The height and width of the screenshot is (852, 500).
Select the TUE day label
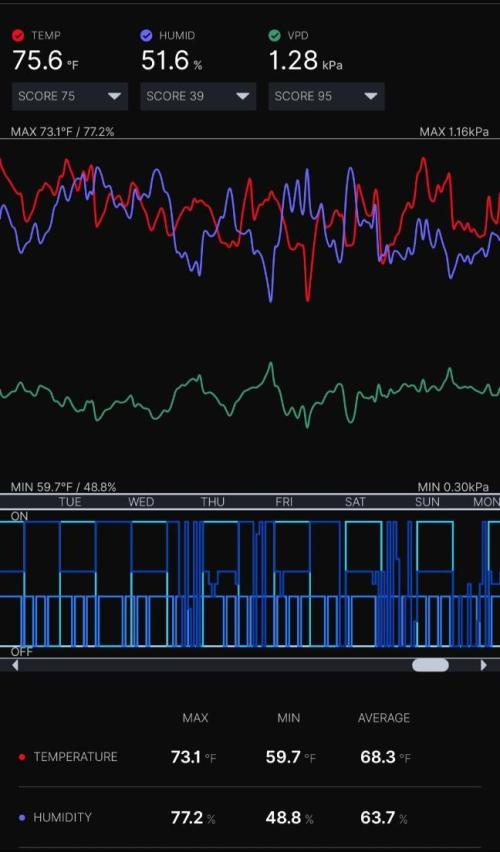pyautogui.click(x=70, y=502)
